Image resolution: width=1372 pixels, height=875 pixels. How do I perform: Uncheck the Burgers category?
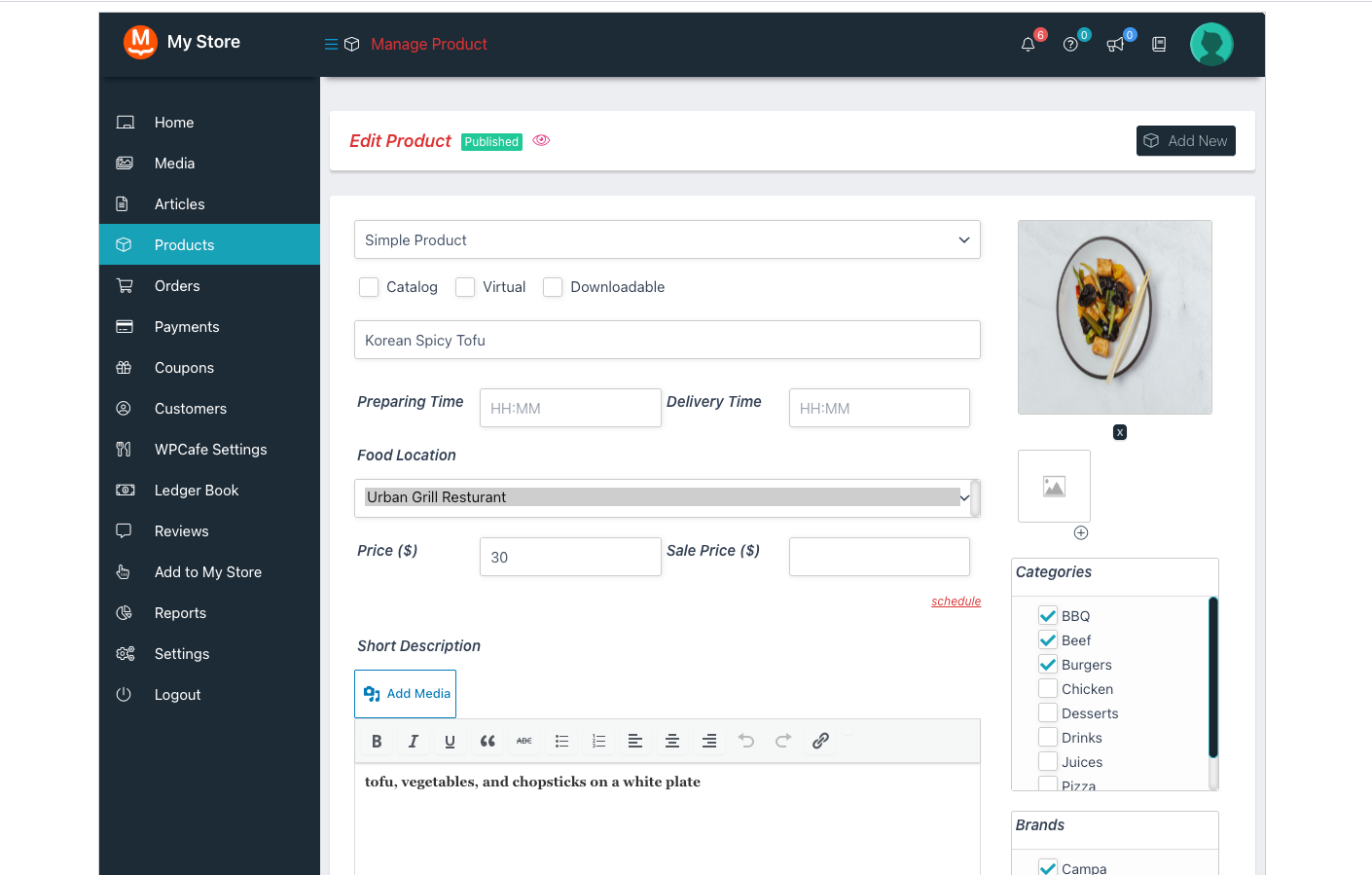tap(1048, 664)
